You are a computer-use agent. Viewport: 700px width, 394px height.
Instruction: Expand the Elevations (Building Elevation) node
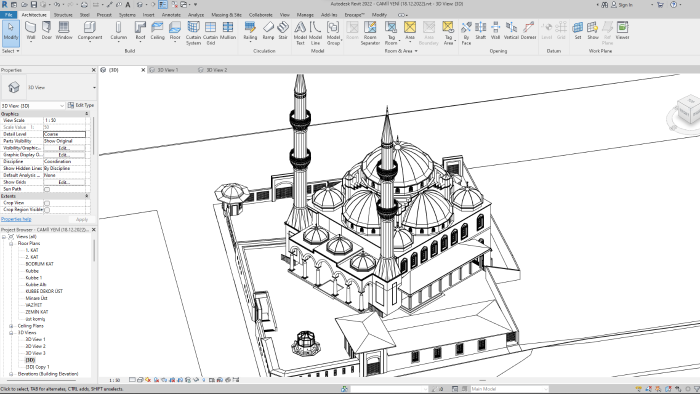point(11,374)
